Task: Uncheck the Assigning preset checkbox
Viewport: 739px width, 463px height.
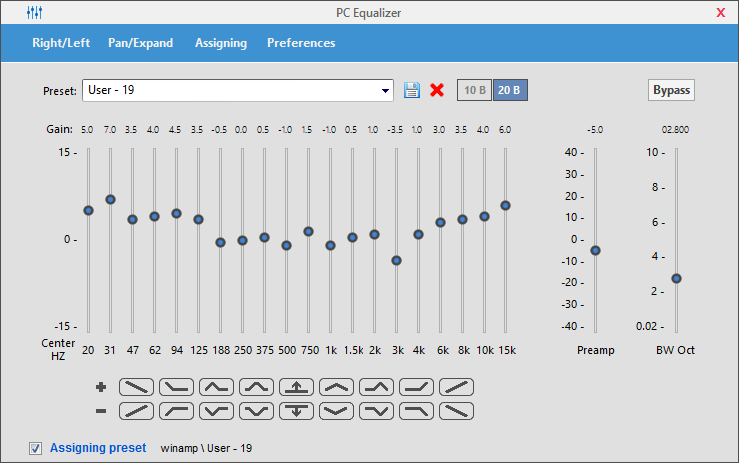Action: tap(36, 448)
